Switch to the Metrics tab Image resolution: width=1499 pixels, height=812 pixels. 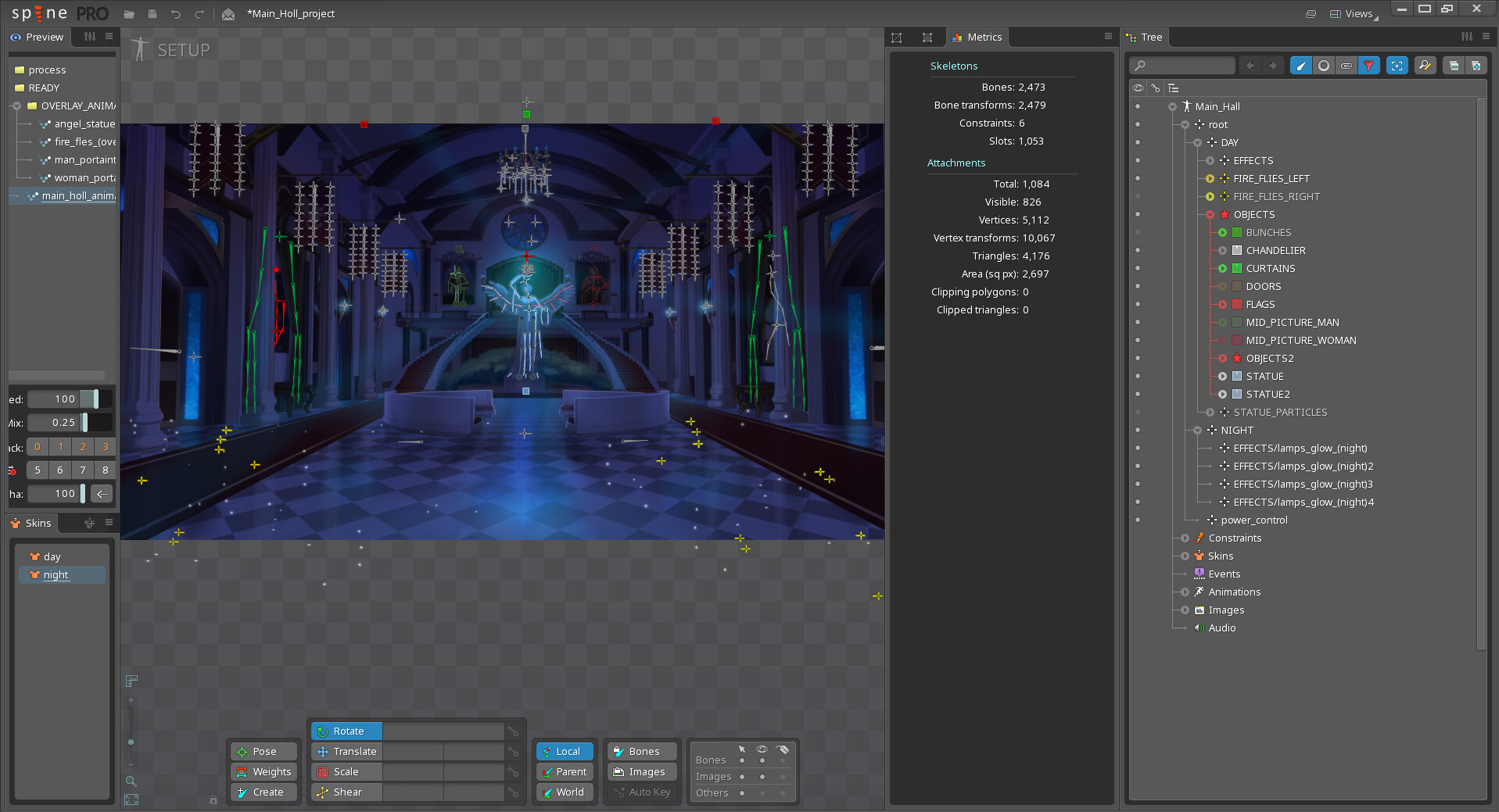tap(977, 37)
